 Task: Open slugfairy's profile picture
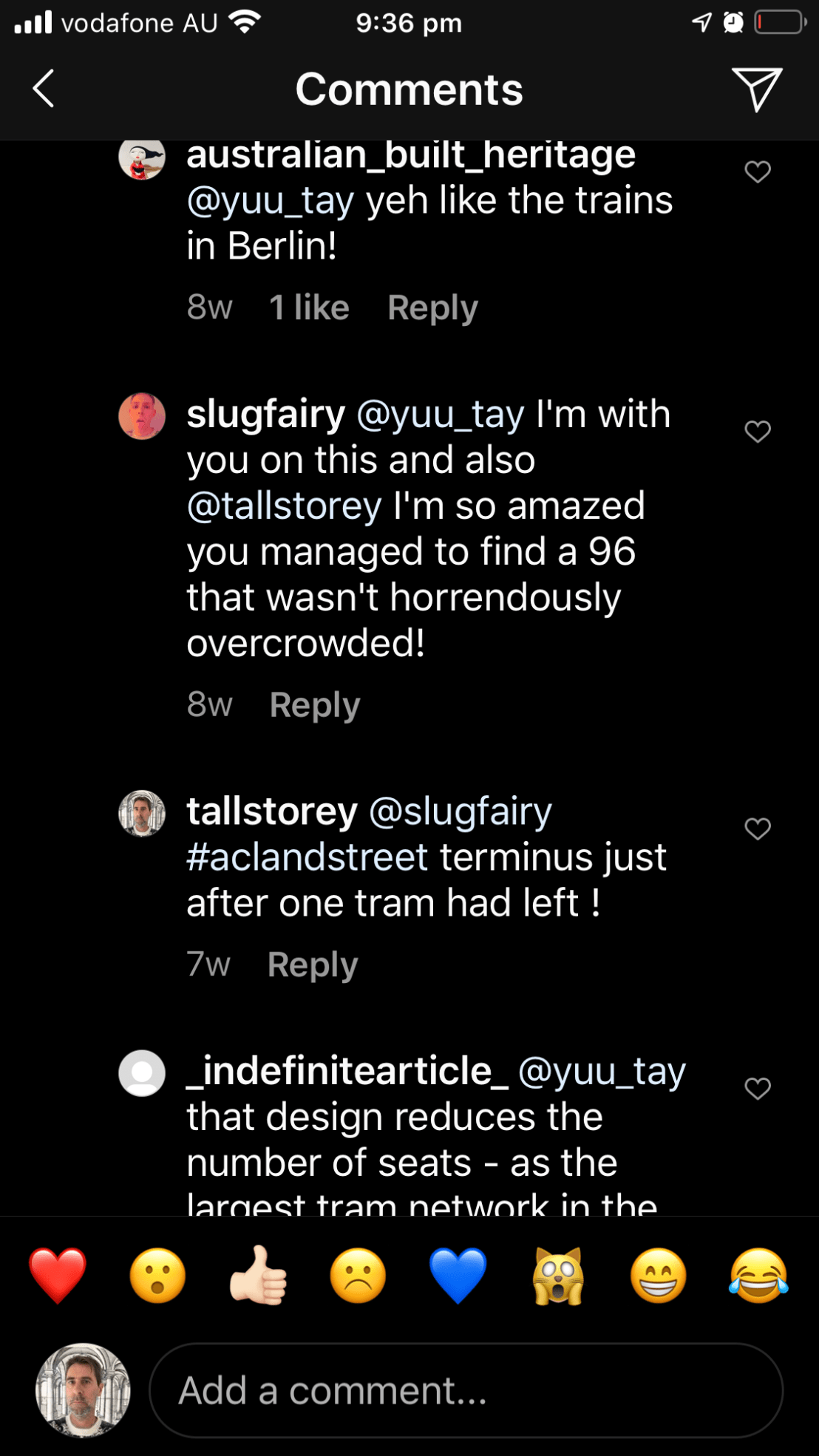(x=142, y=416)
